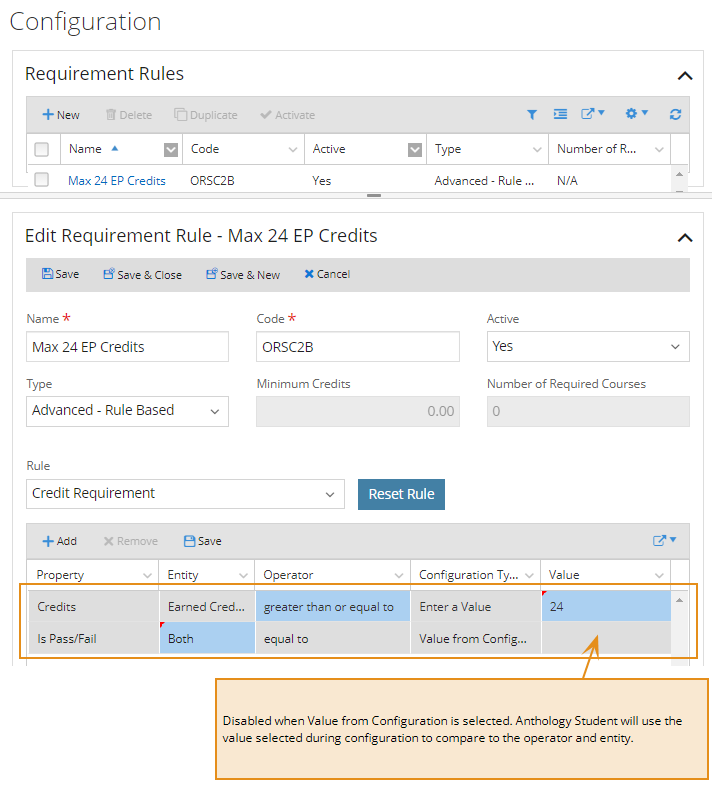Collapse the Edit Requirement Rule panel

pos(685,238)
